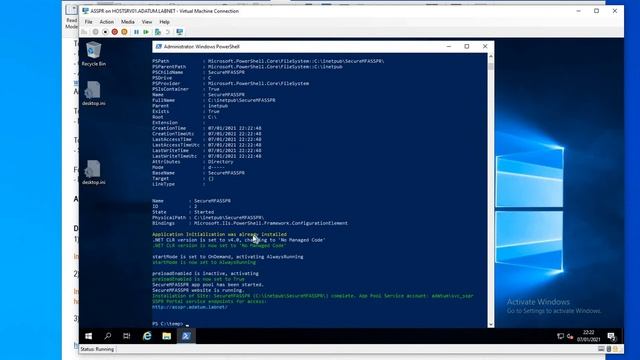Open the Media menu
This screenshot has height=360, width=640.
pos(128,22)
